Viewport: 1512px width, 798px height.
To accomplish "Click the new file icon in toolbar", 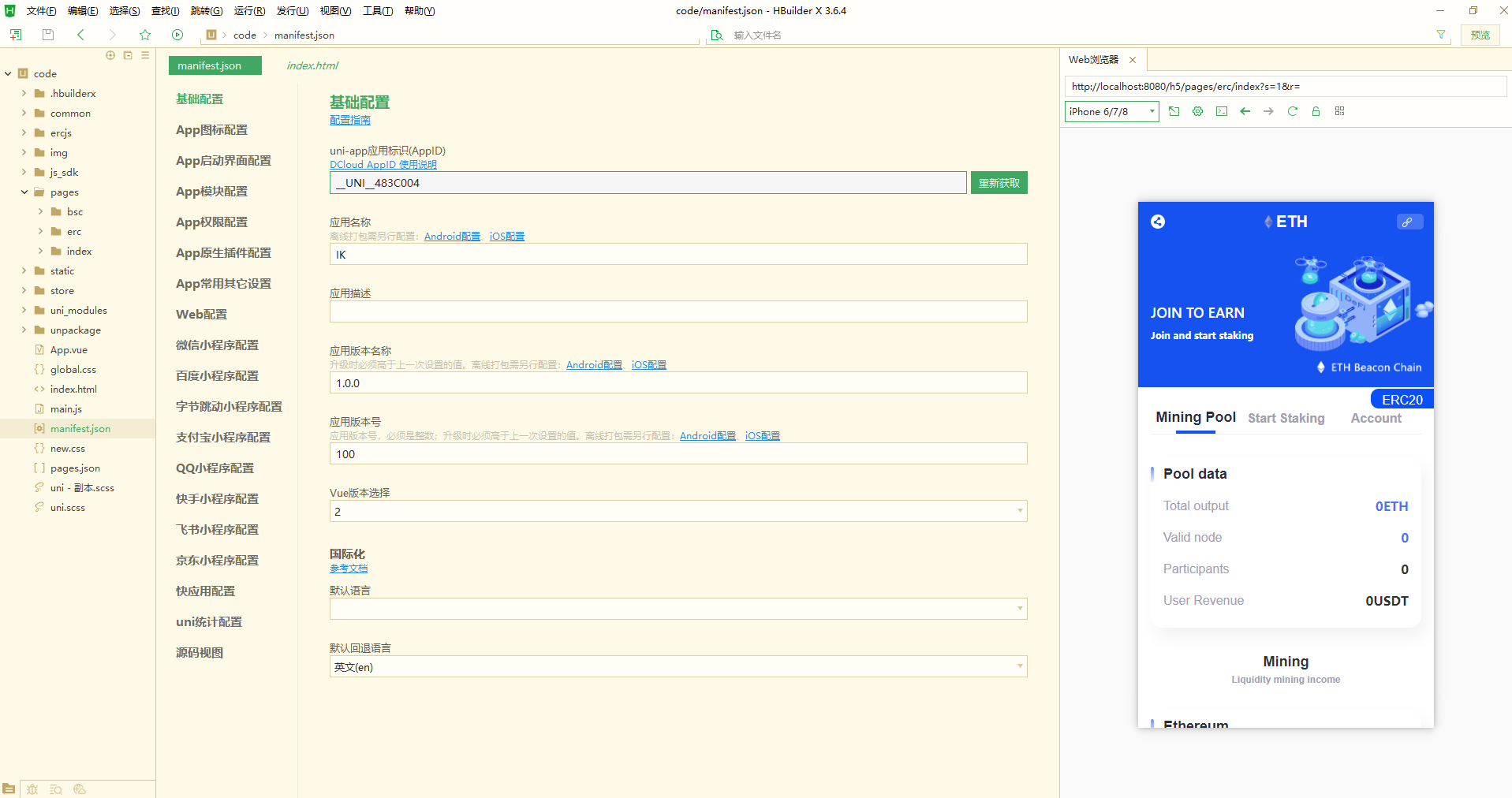I will pyautogui.click(x=16, y=35).
